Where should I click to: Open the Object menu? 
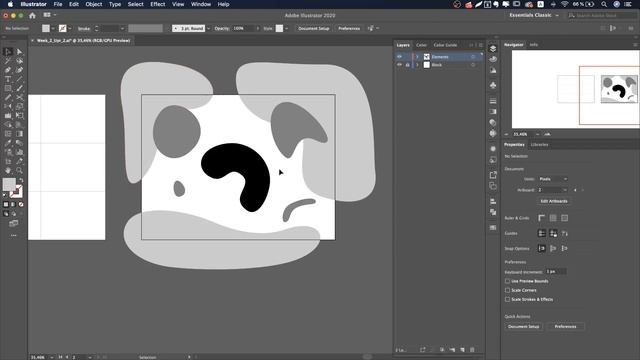[93, 4]
